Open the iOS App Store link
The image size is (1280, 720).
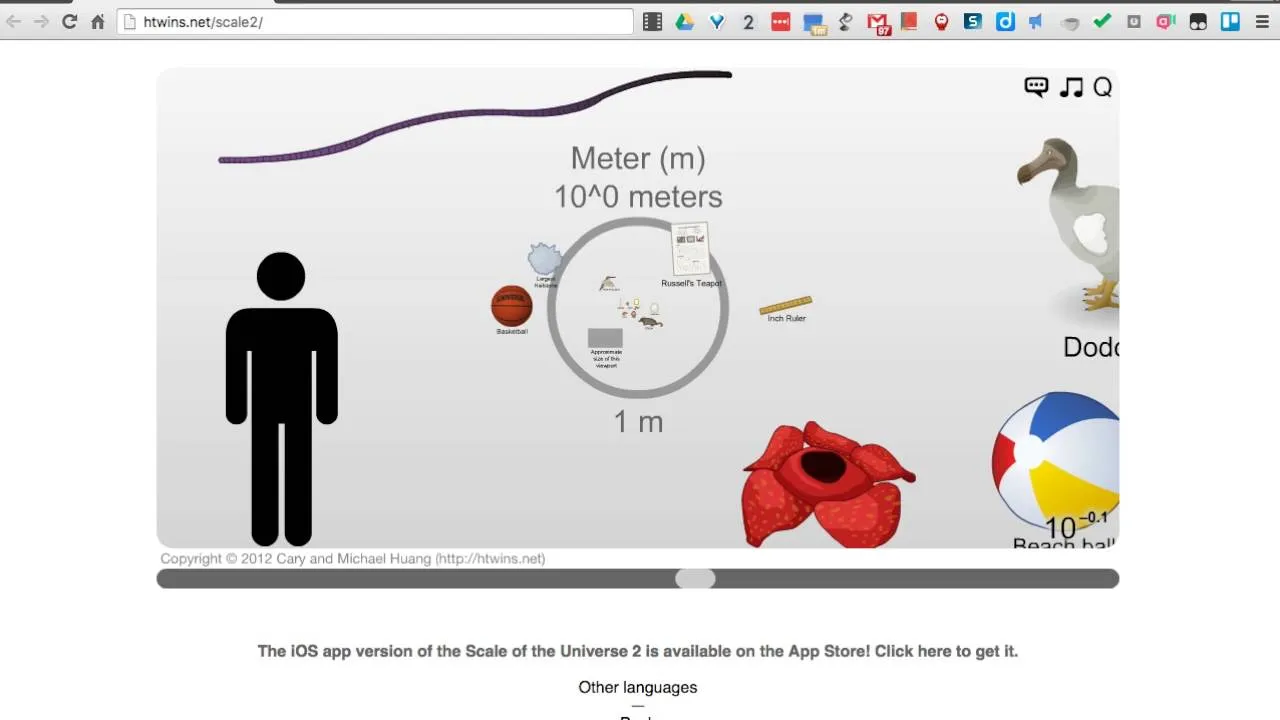[x=638, y=651]
